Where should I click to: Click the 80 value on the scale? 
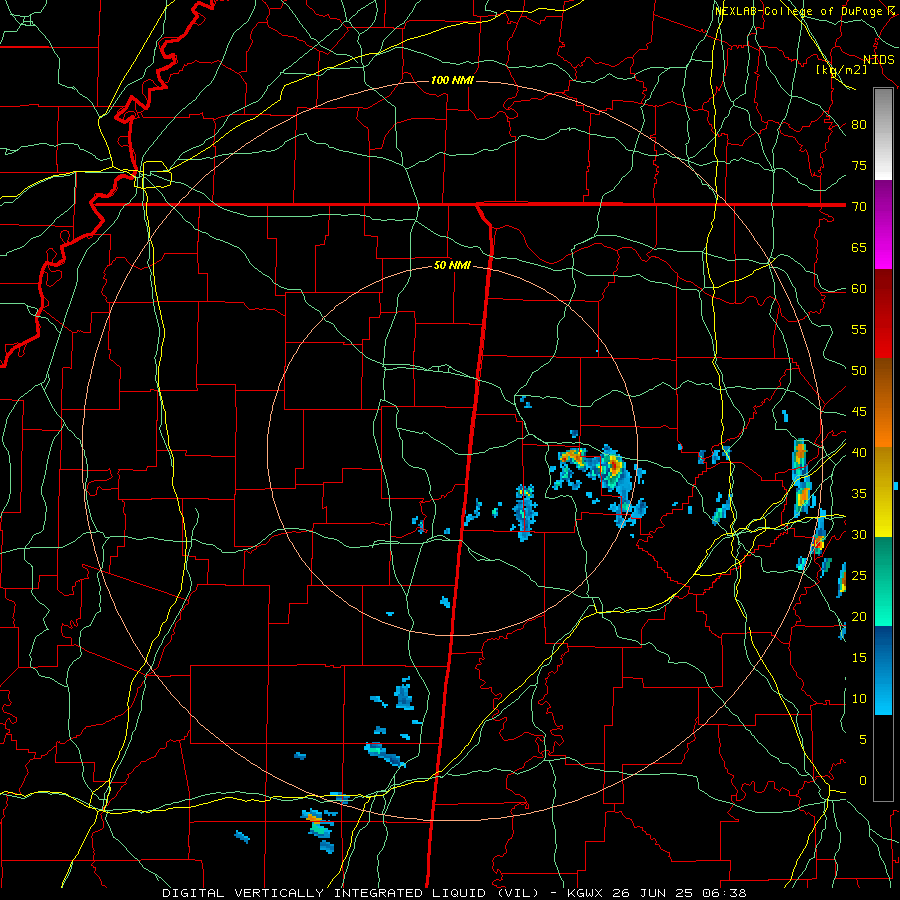(859, 125)
